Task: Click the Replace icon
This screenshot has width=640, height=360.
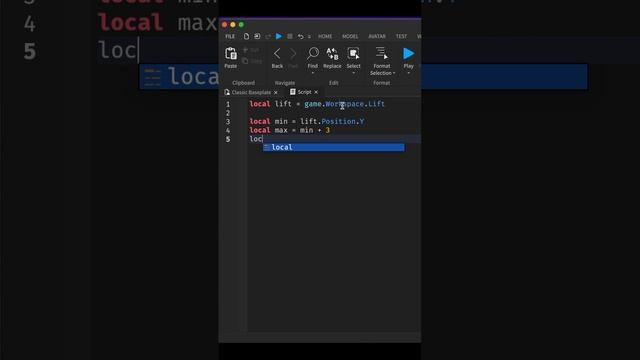Action: (332, 53)
